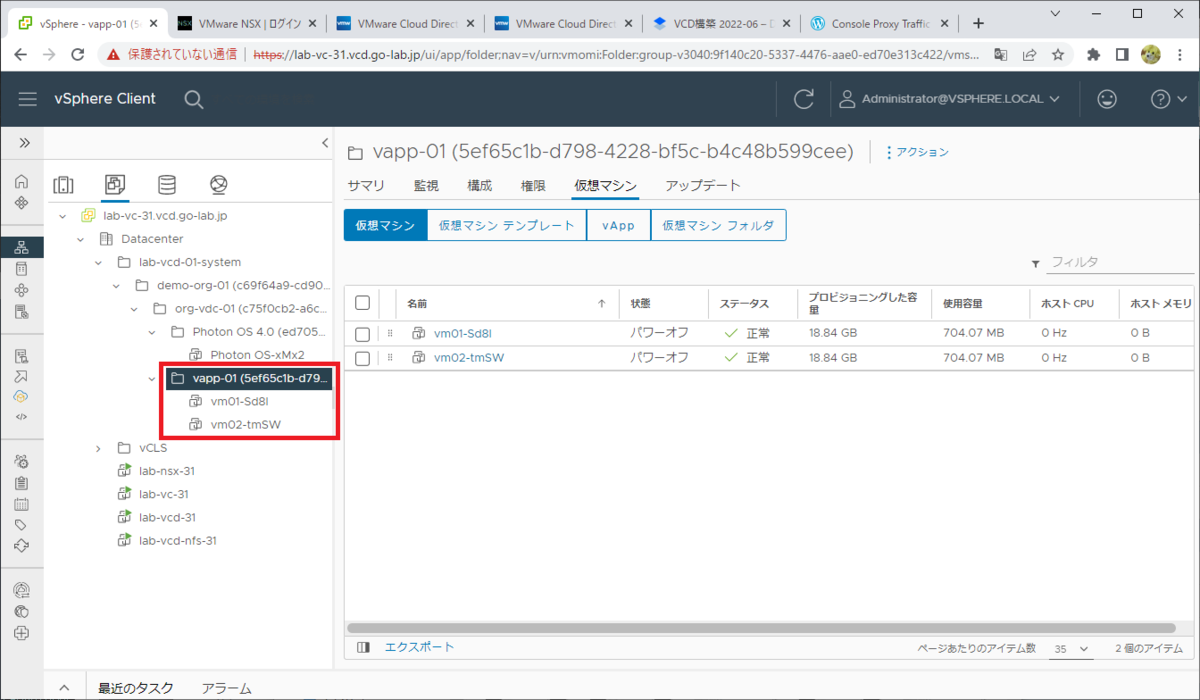
Task: Open the アップデート tab
Action: 703,186
